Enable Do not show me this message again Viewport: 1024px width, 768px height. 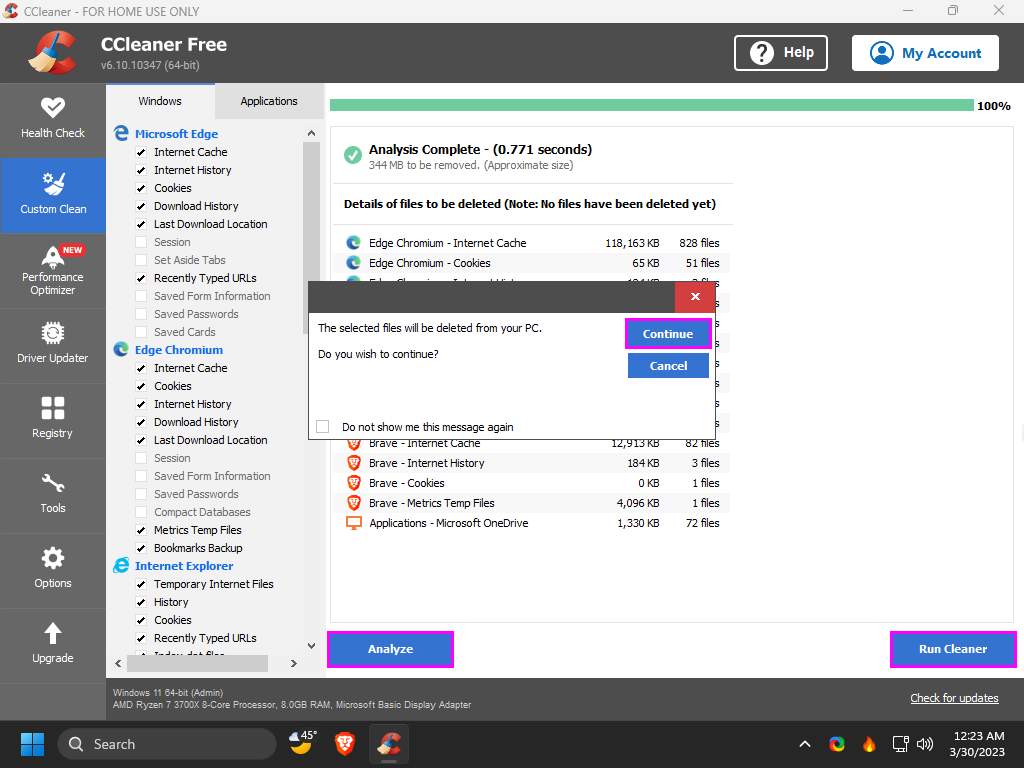[x=323, y=426]
